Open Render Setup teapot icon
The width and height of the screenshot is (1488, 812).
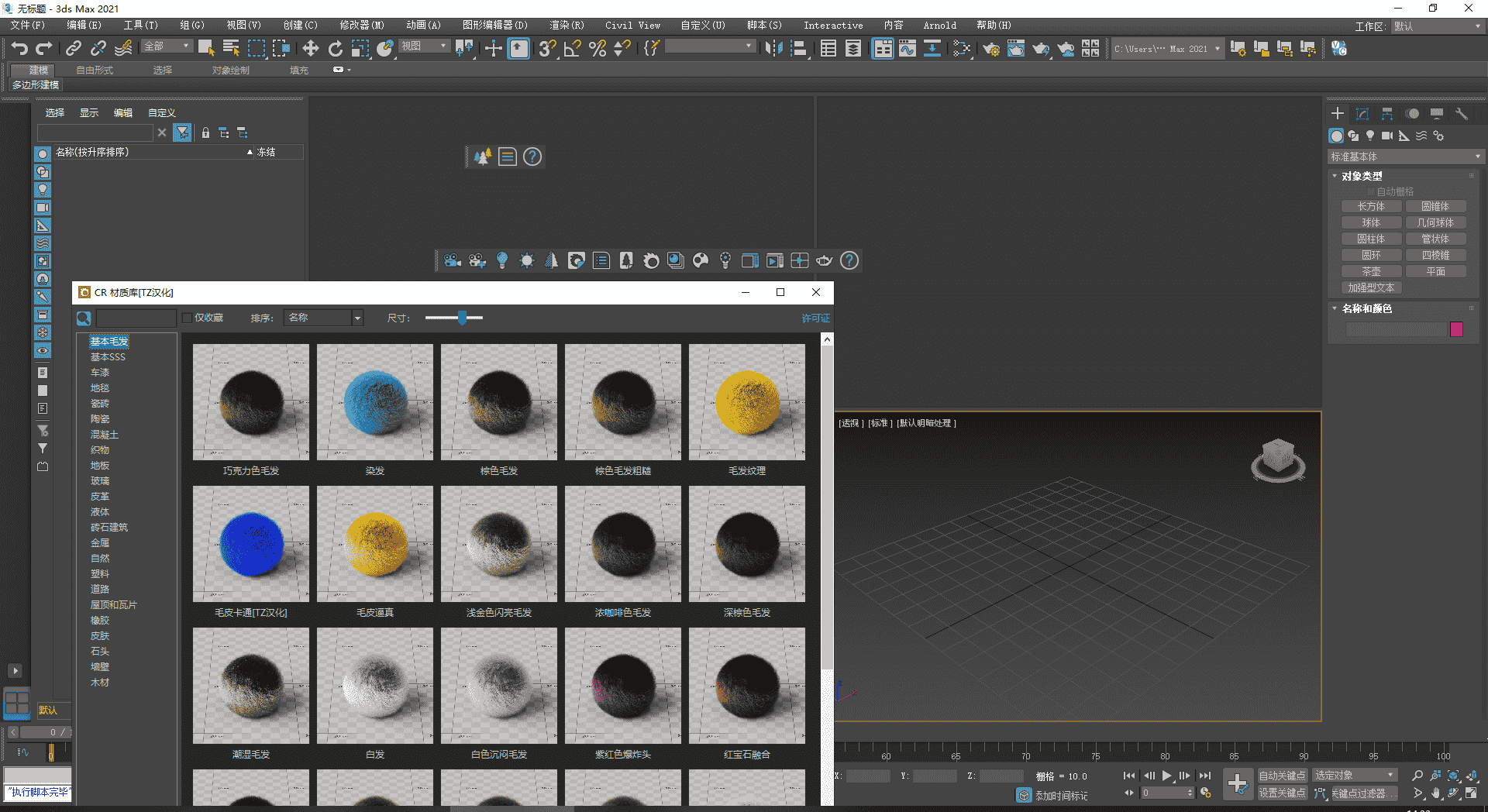point(990,49)
